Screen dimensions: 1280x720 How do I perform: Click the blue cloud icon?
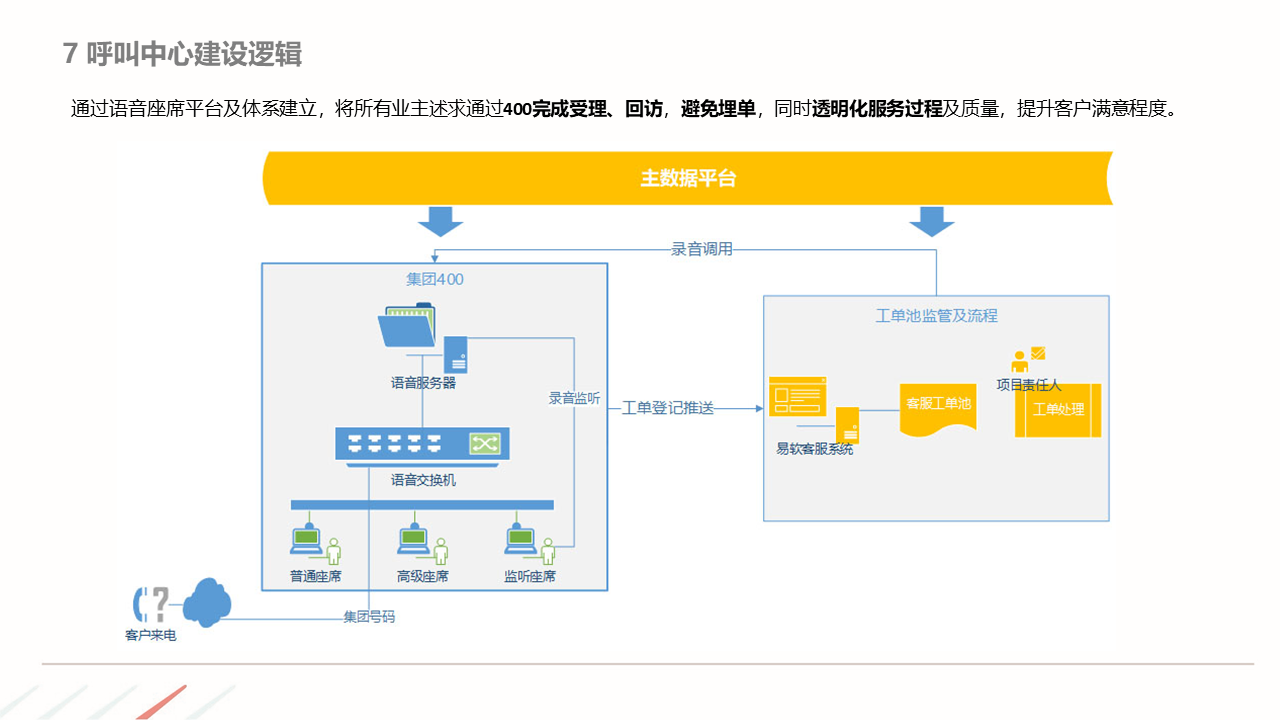207,602
